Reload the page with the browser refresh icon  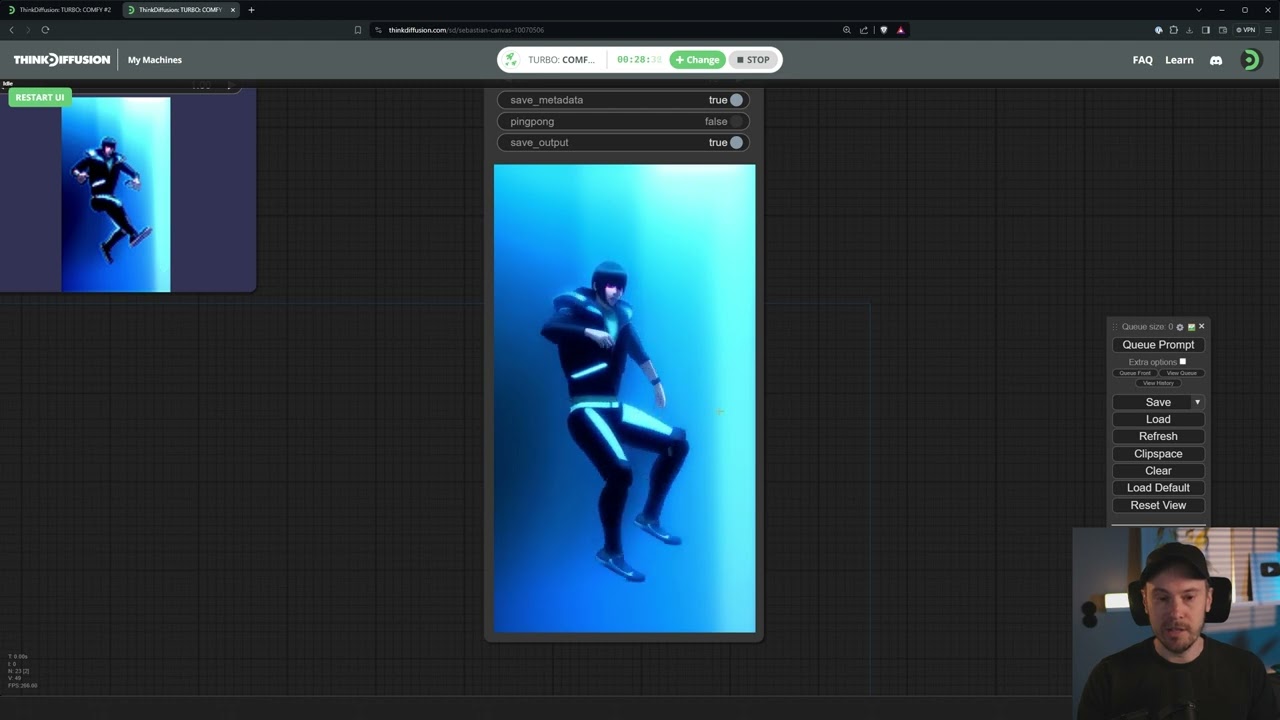click(45, 30)
